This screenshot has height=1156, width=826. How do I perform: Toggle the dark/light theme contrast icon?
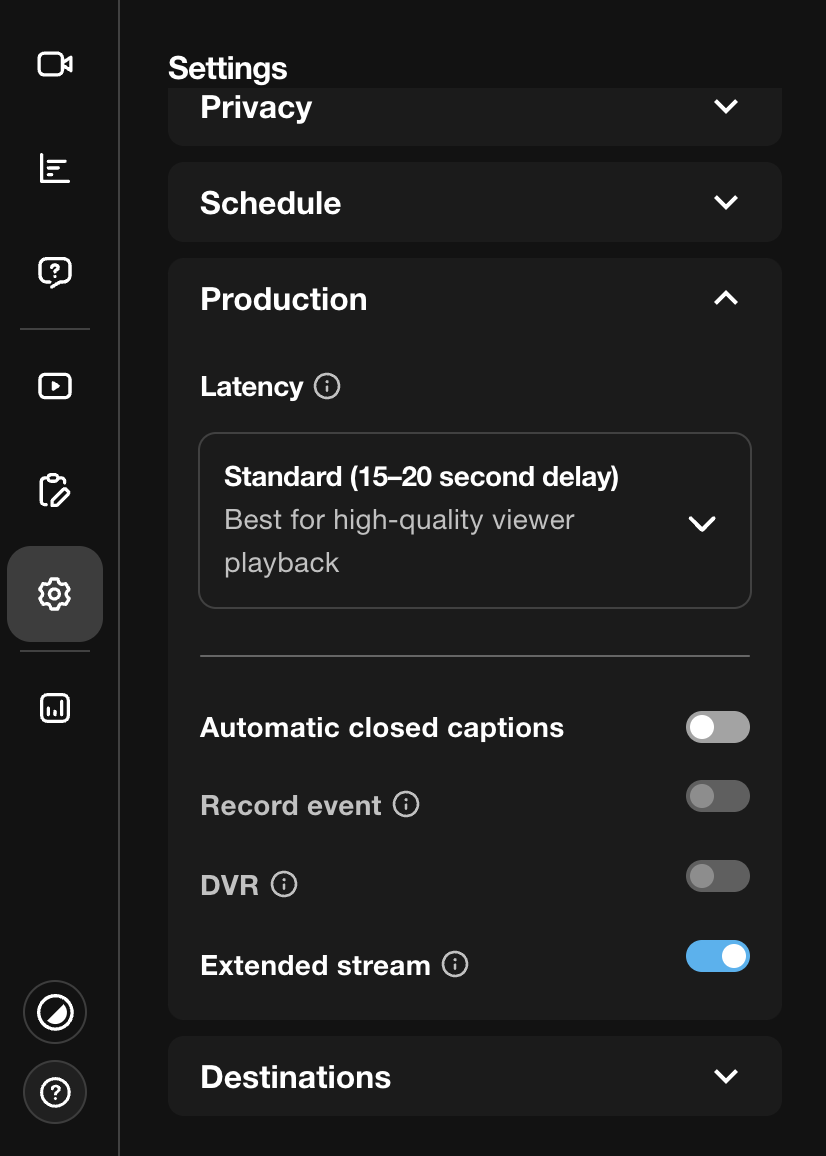pyautogui.click(x=55, y=1012)
